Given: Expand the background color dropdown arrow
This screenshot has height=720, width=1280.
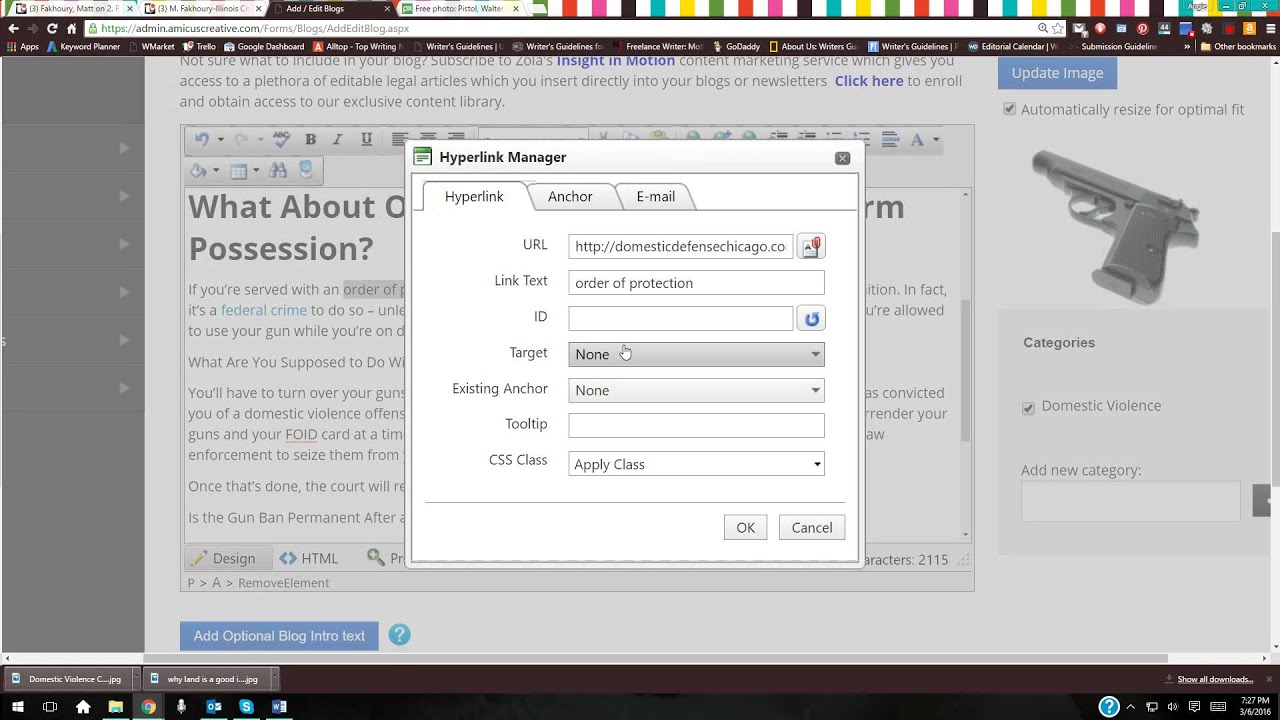Looking at the screenshot, I should point(216,171).
